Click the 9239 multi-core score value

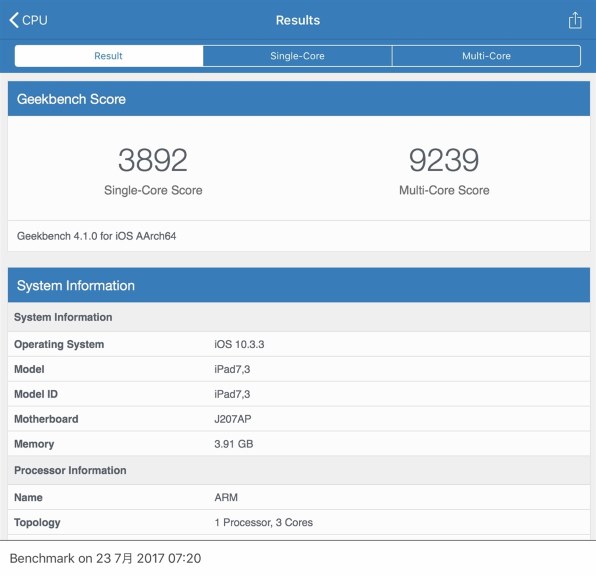pyautogui.click(x=444, y=160)
